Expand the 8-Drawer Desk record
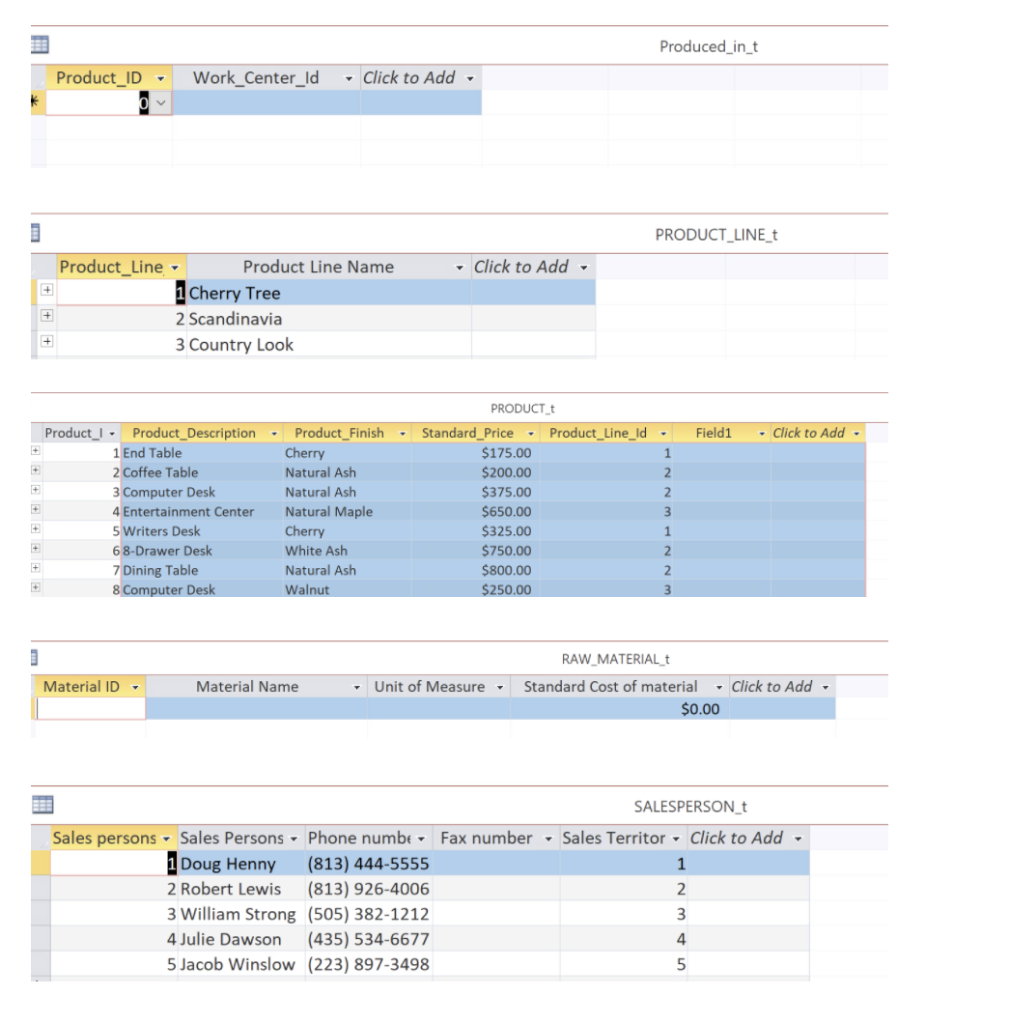This screenshot has height=1024, width=1010. (x=34, y=550)
